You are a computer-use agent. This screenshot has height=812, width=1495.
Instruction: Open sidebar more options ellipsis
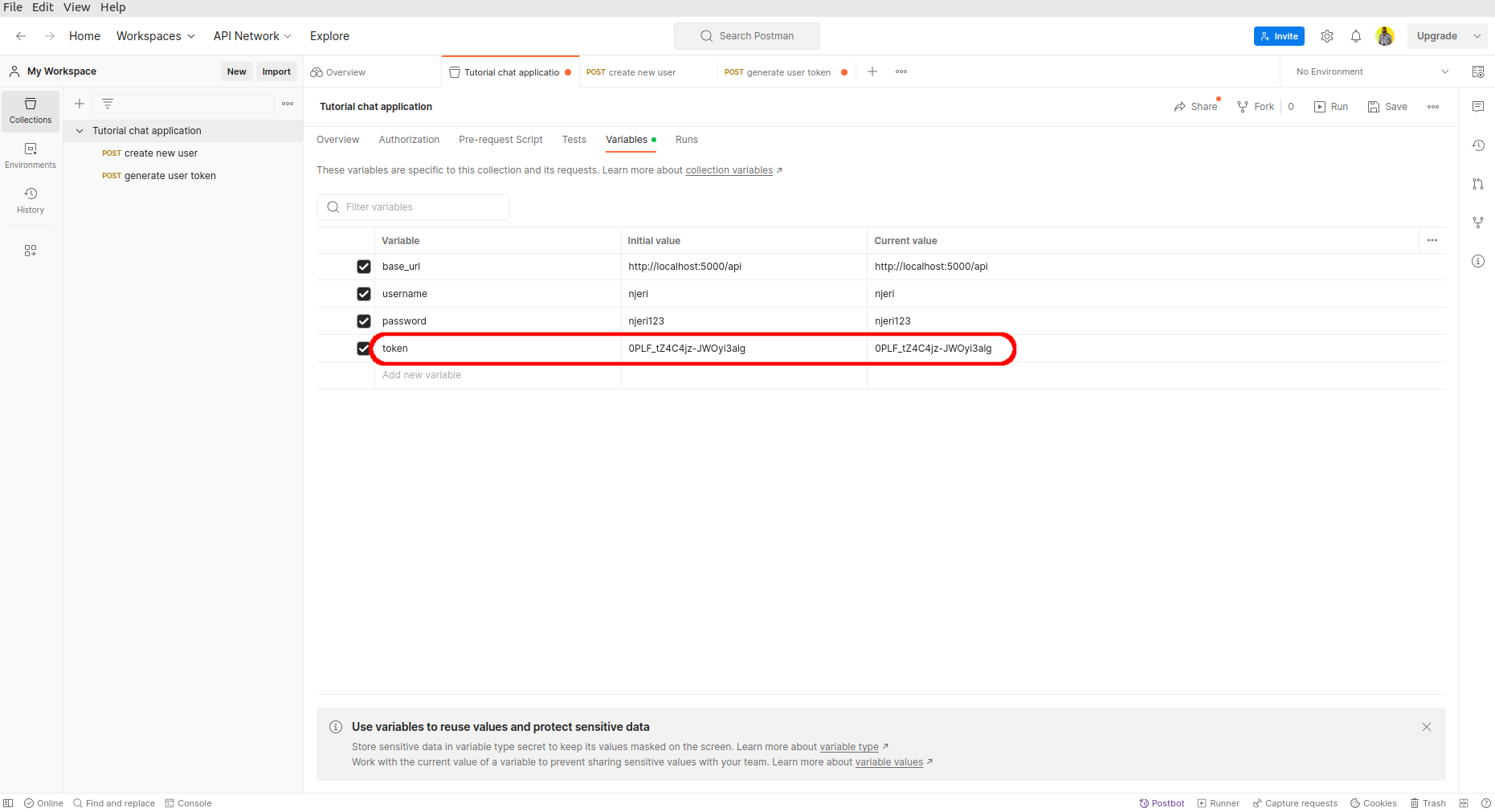click(x=288, y=104)
